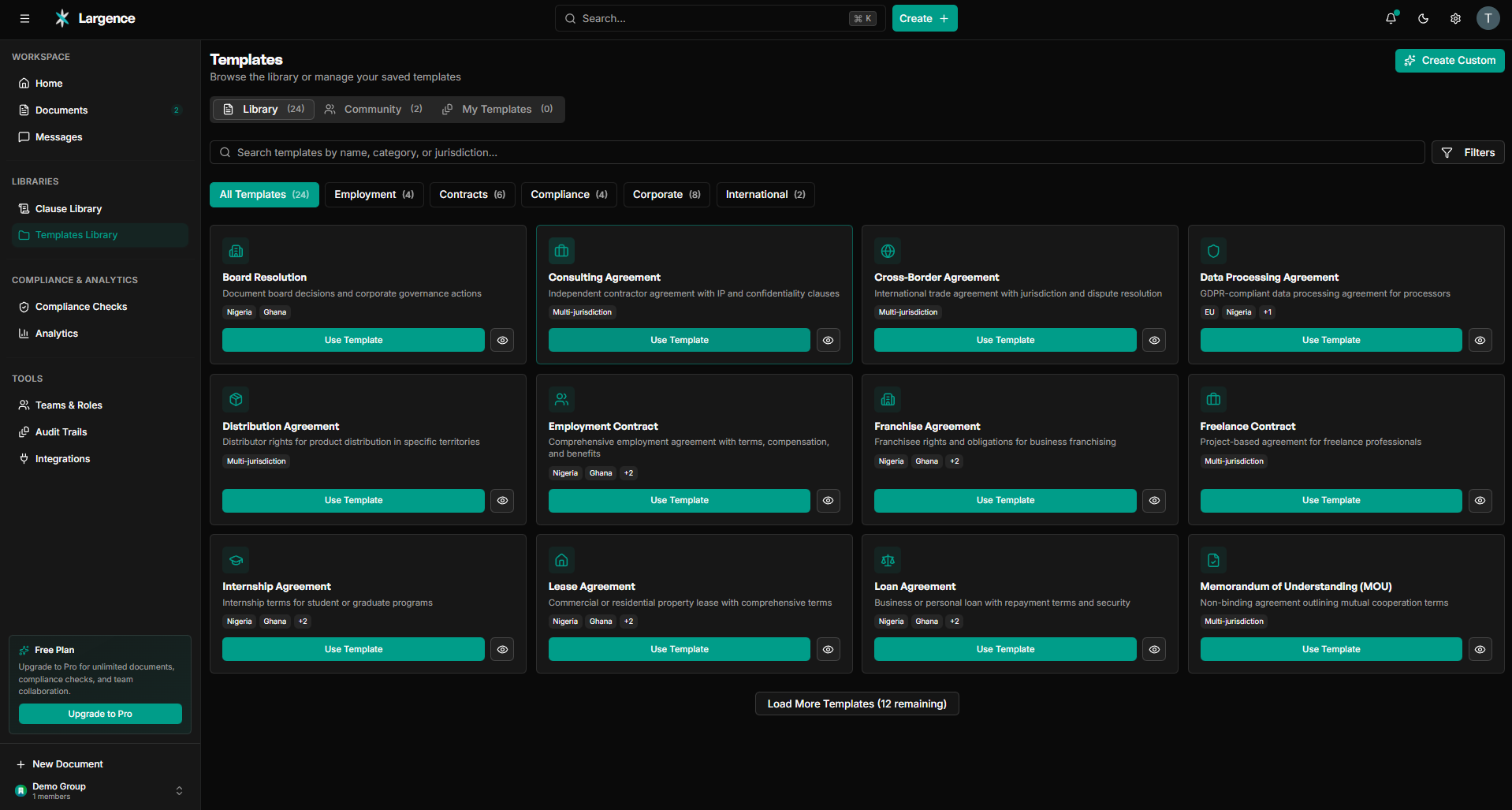
Task: Filter by International category
Action: coord(765,195)
